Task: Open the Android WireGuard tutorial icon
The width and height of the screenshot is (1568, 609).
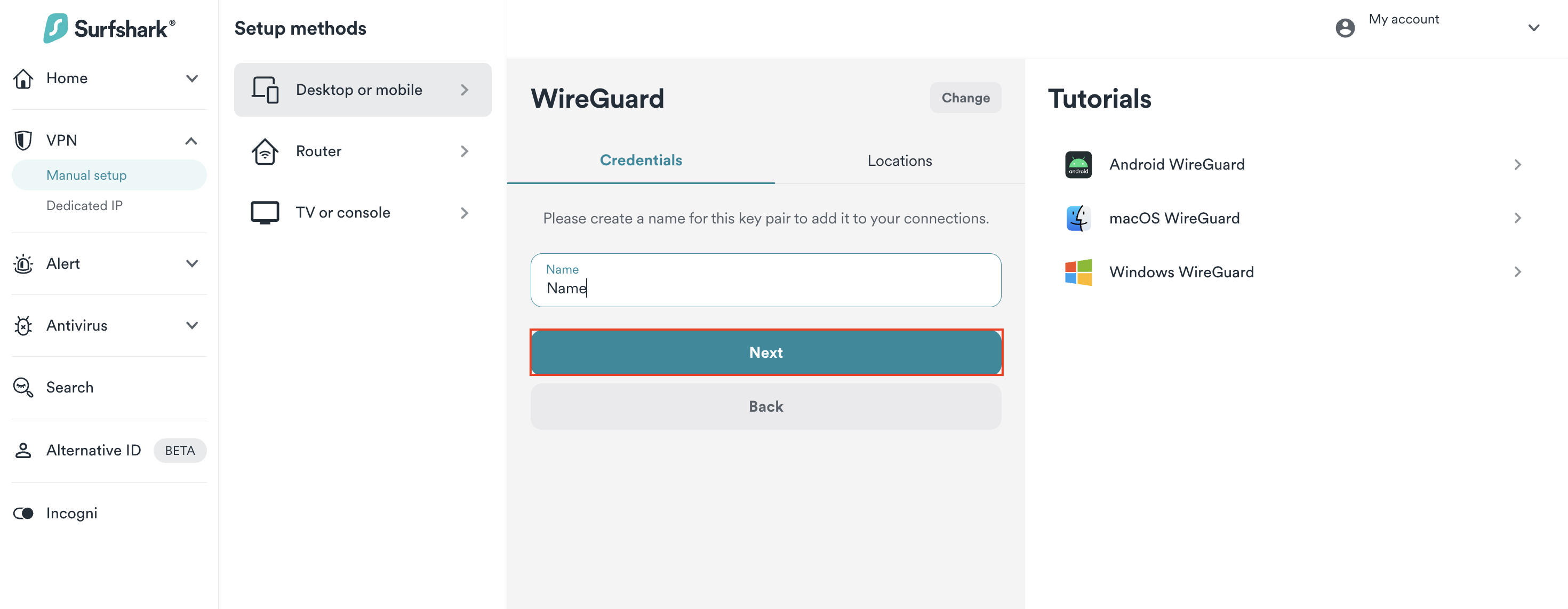Action: pos(1078,165)
